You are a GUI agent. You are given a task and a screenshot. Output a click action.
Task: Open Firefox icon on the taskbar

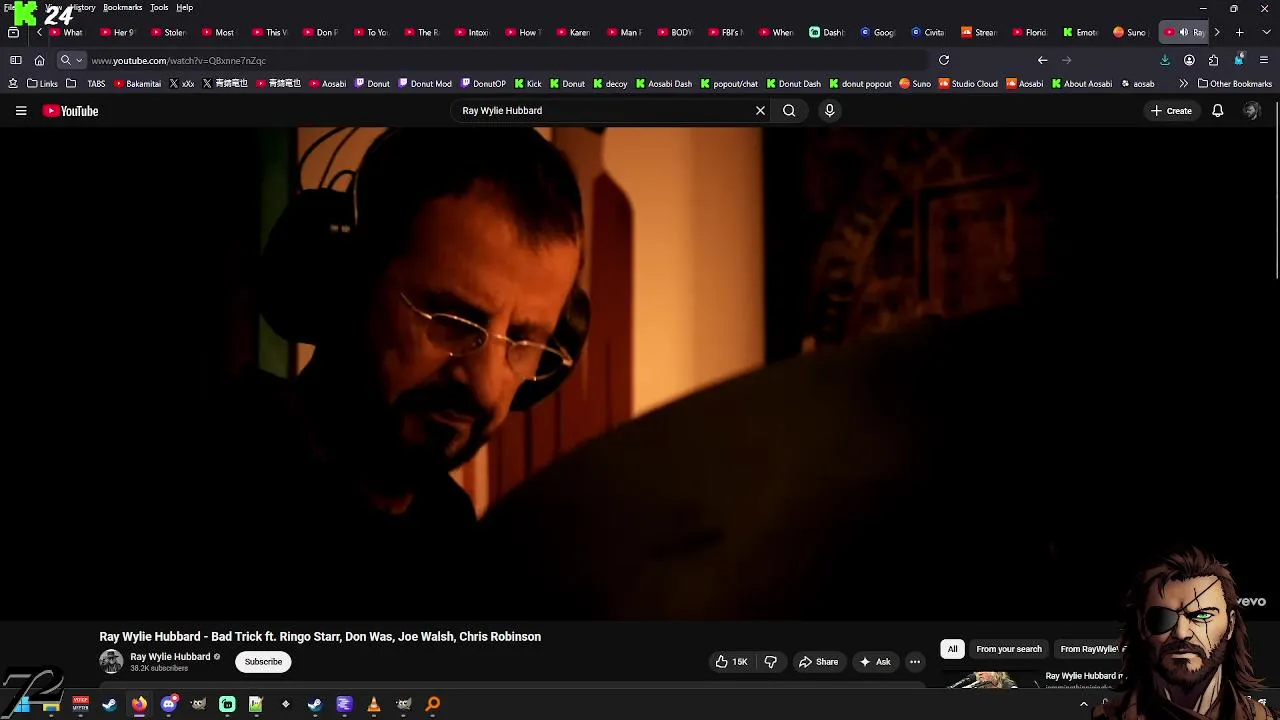(x=139, y=704)
